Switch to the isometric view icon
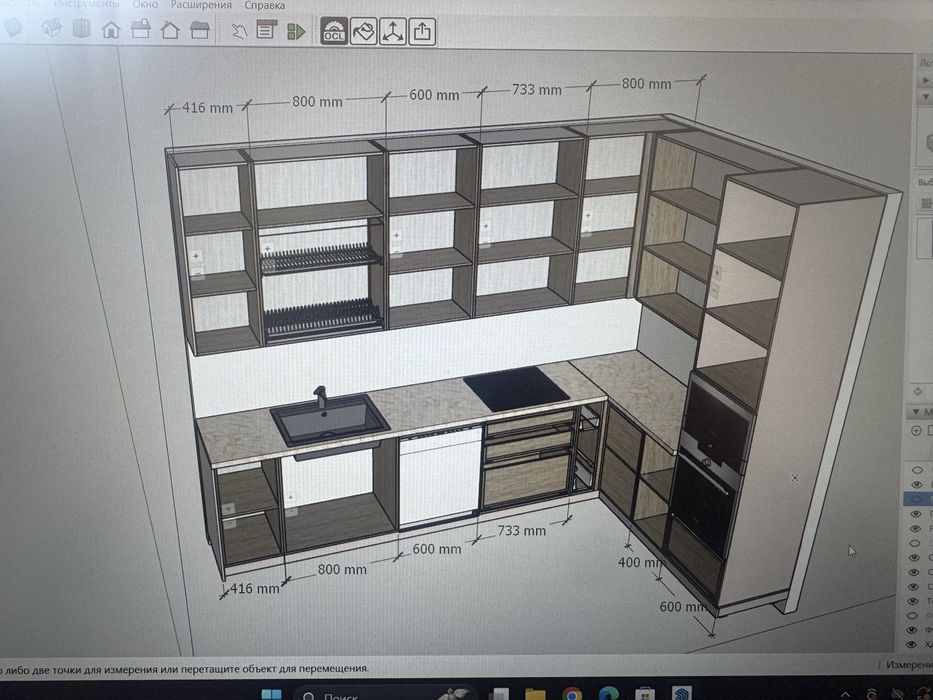The image size is (933, 700). (52, 27)
